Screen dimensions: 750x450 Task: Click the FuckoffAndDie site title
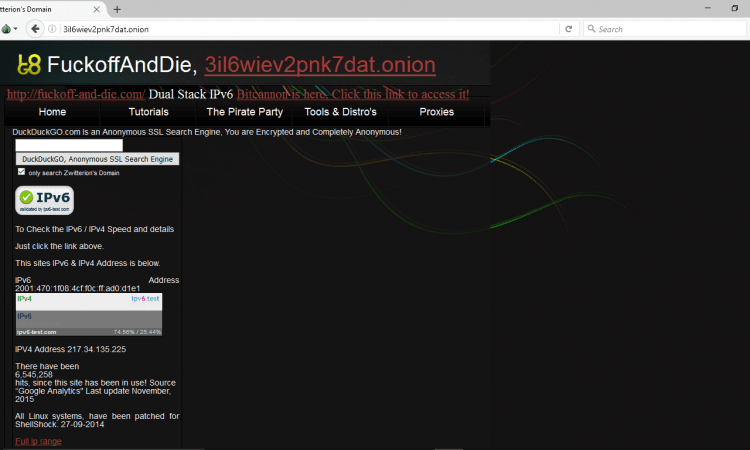(x=122, y=65)
